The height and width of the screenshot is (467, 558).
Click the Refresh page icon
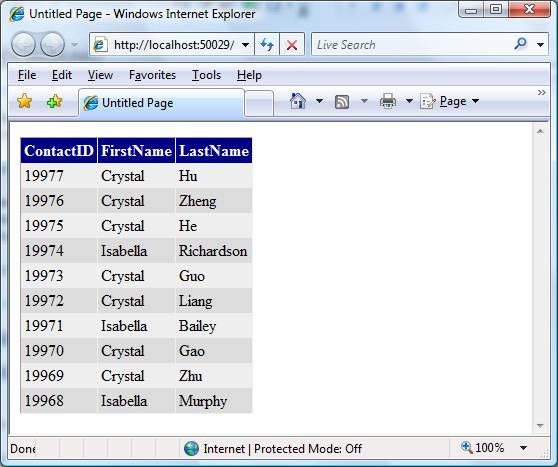pyautogui.click(x=267, y=44)
